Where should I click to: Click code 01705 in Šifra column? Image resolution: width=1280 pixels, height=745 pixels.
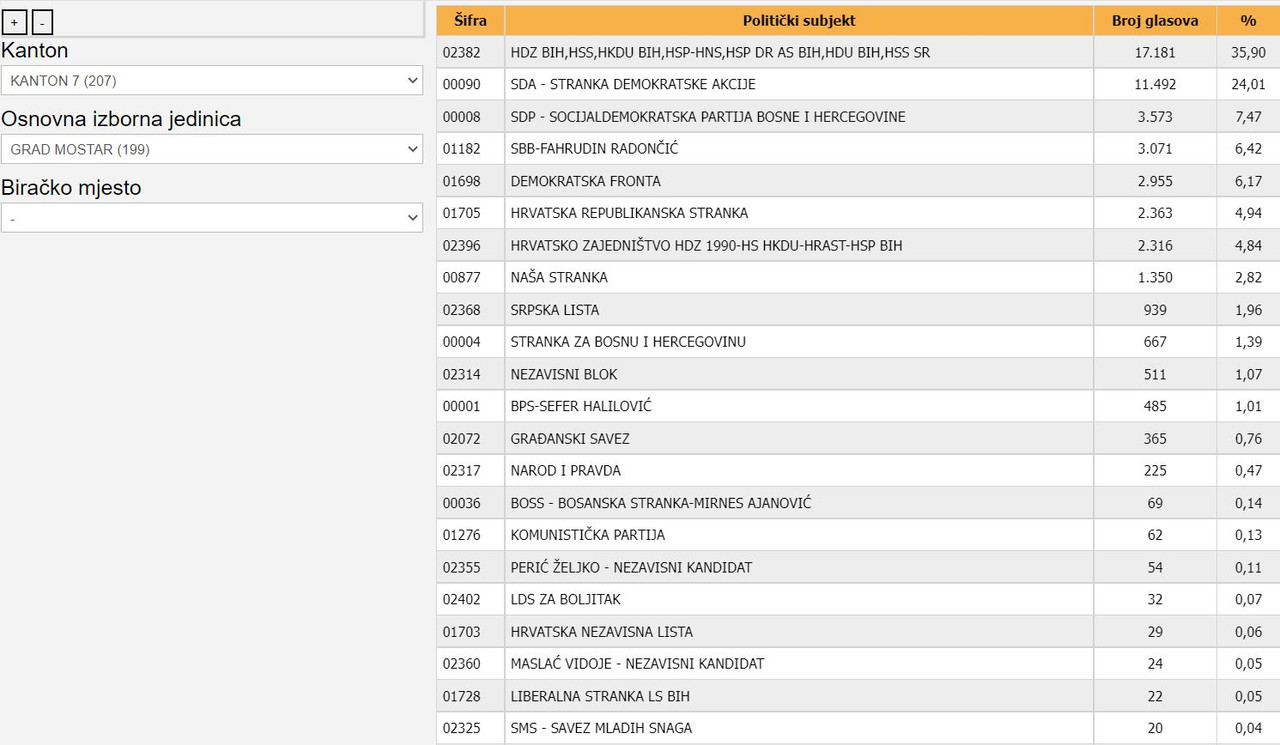coord(461,213)
